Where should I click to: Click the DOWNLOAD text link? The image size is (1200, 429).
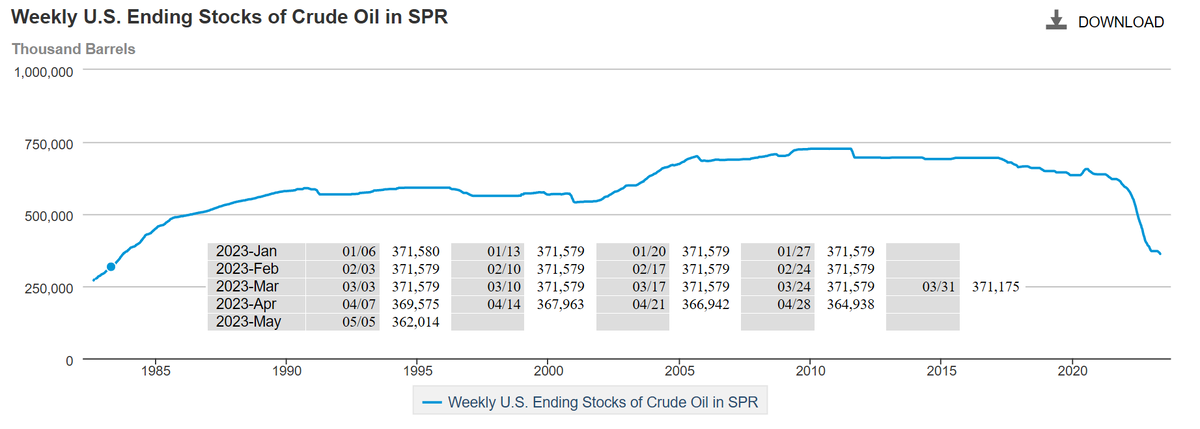click(1120, 22)
